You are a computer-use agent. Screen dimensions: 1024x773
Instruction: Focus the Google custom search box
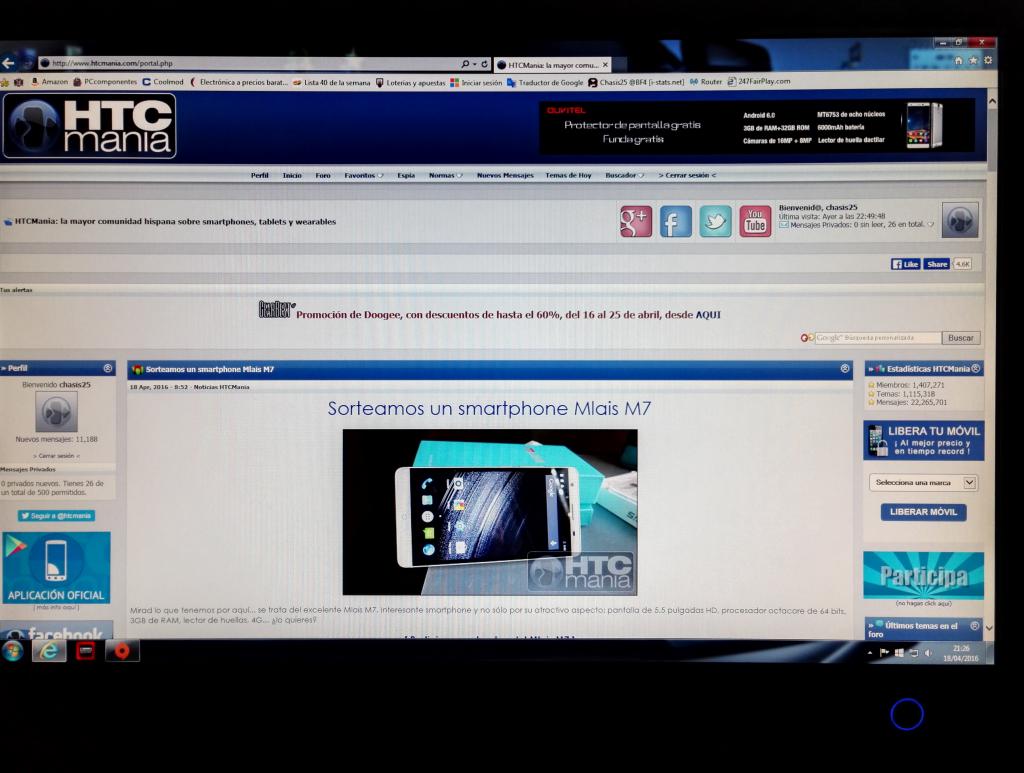pos(878,338)
